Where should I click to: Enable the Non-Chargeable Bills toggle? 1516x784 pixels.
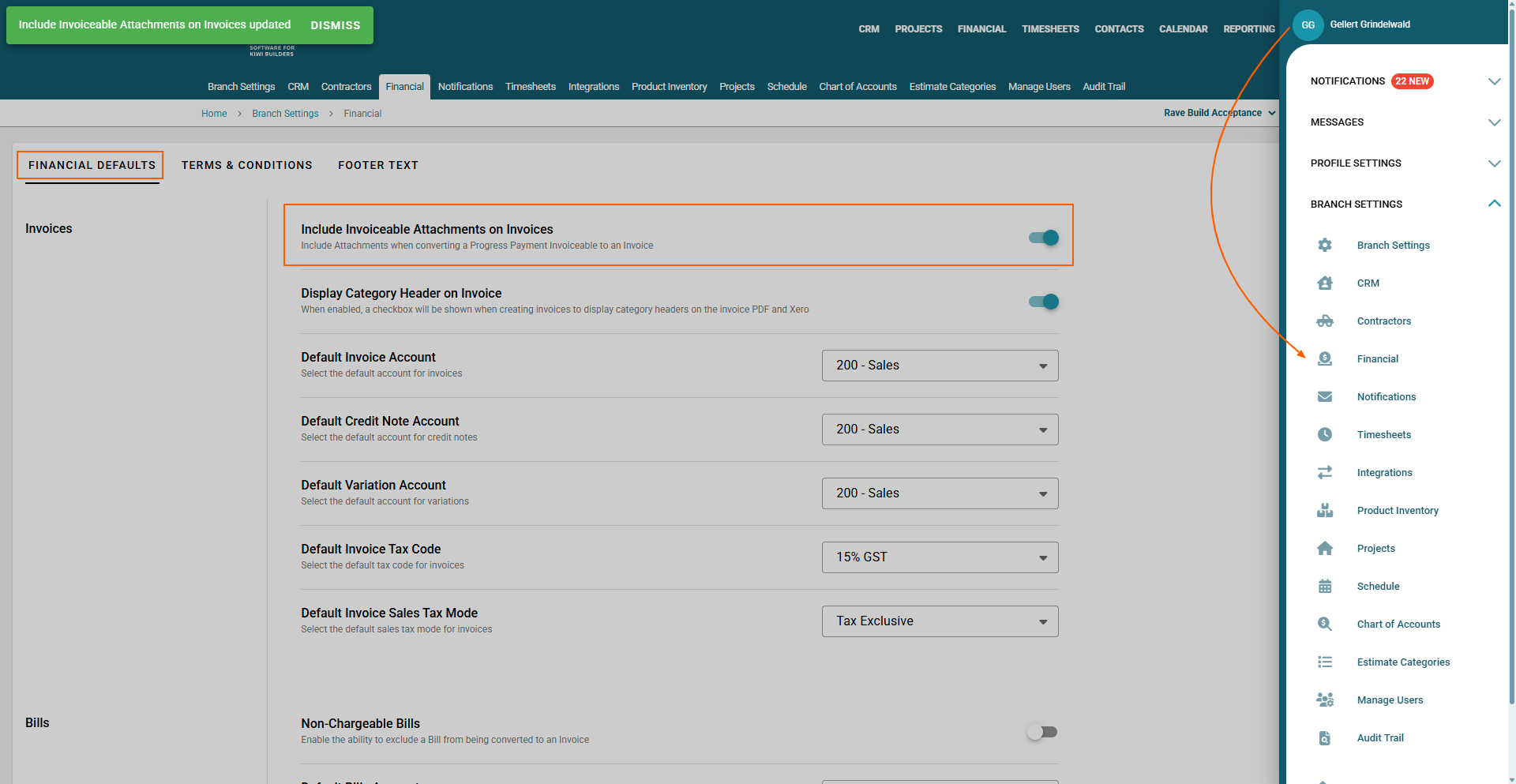click(x=1042, y=732)
